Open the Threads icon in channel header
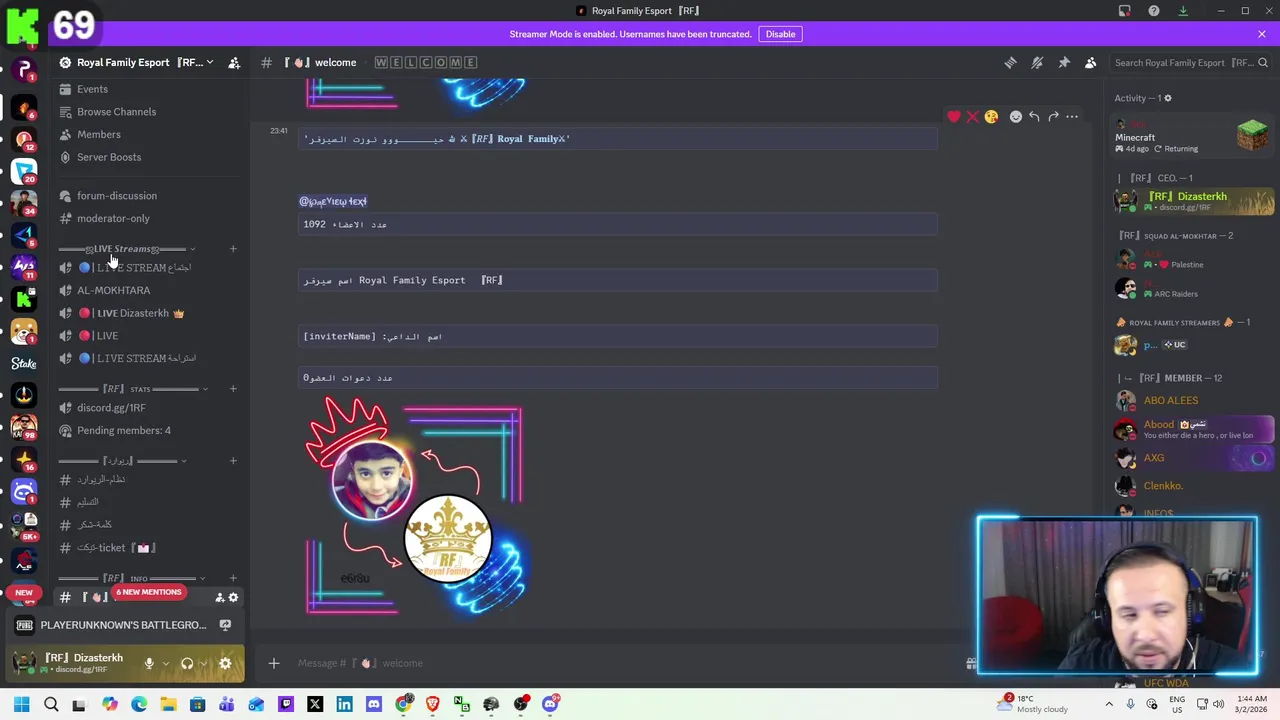 pos(1010,62)
